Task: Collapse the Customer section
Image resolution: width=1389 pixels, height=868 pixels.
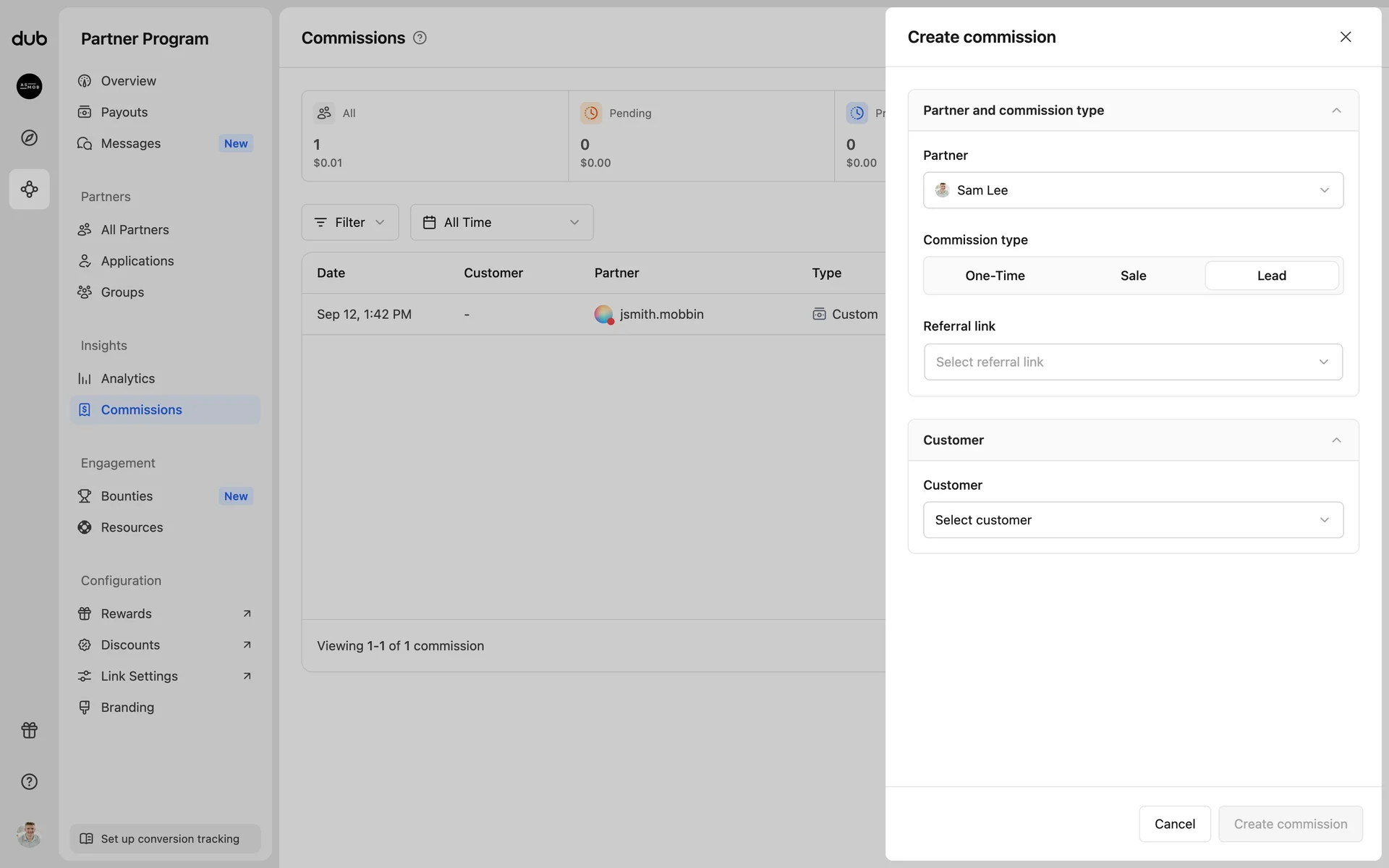Action: click(1335, 441)
